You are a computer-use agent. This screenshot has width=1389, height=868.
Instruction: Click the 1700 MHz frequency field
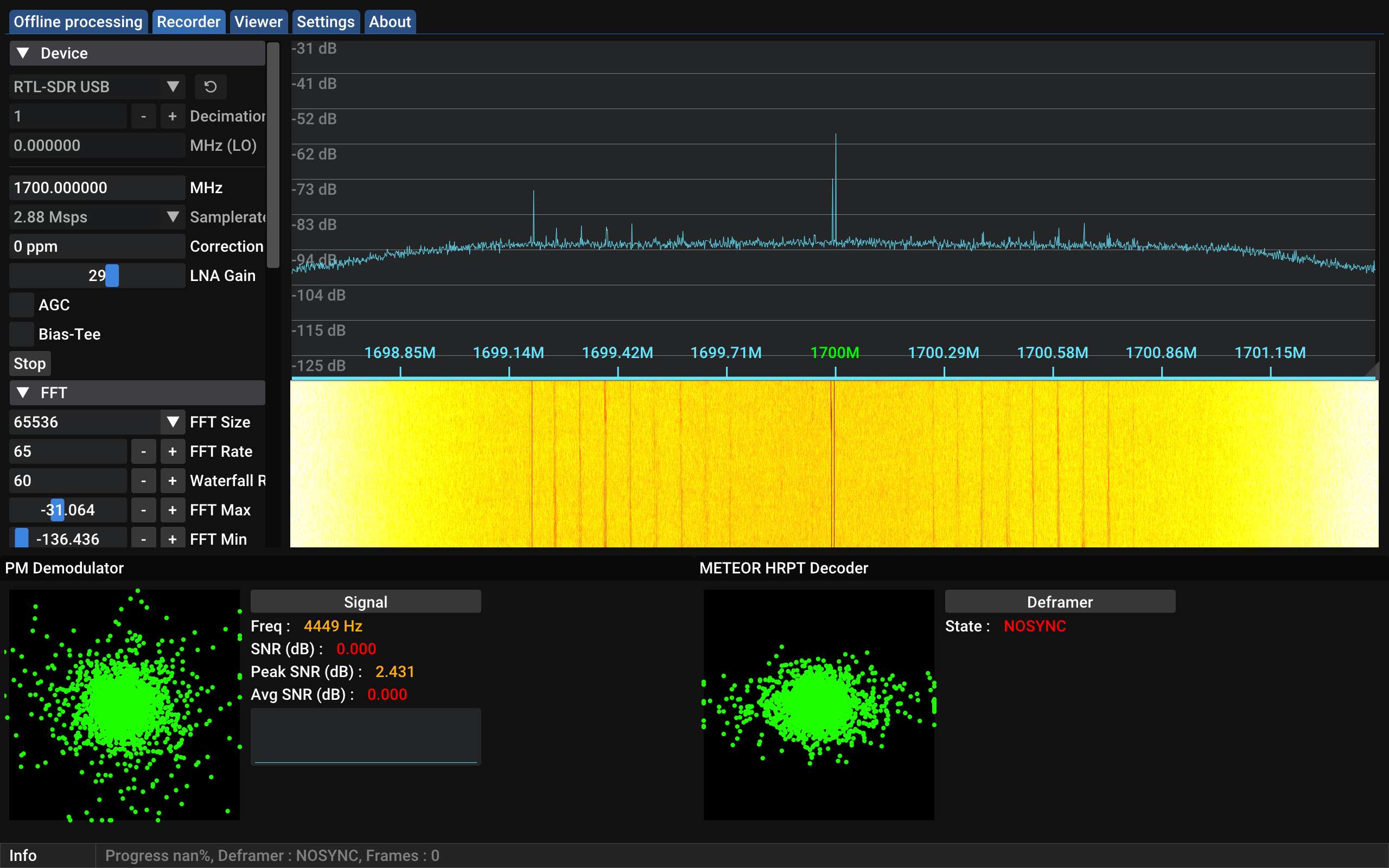[x=97, y=187]
